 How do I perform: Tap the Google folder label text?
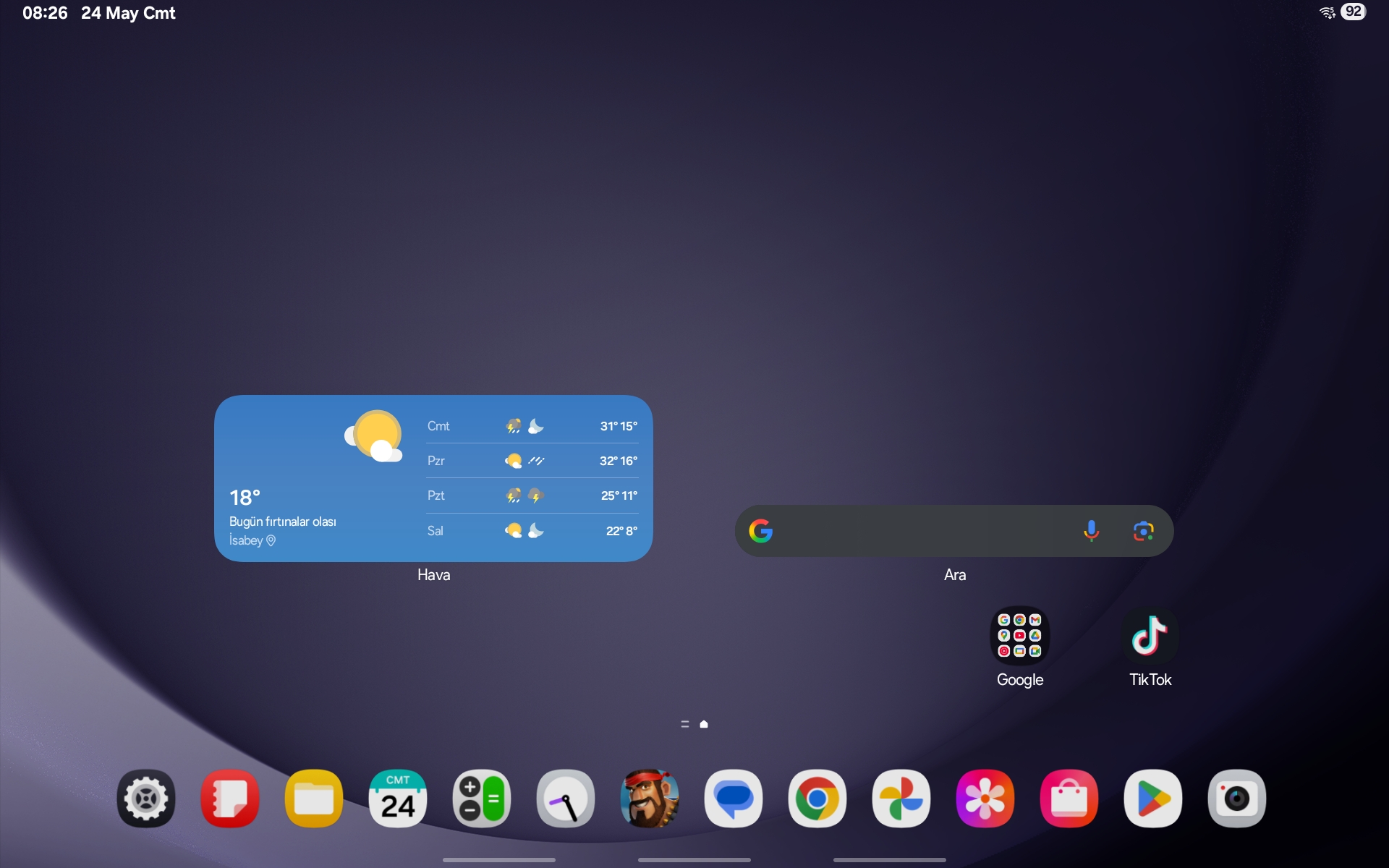(x=1020, y=680)
